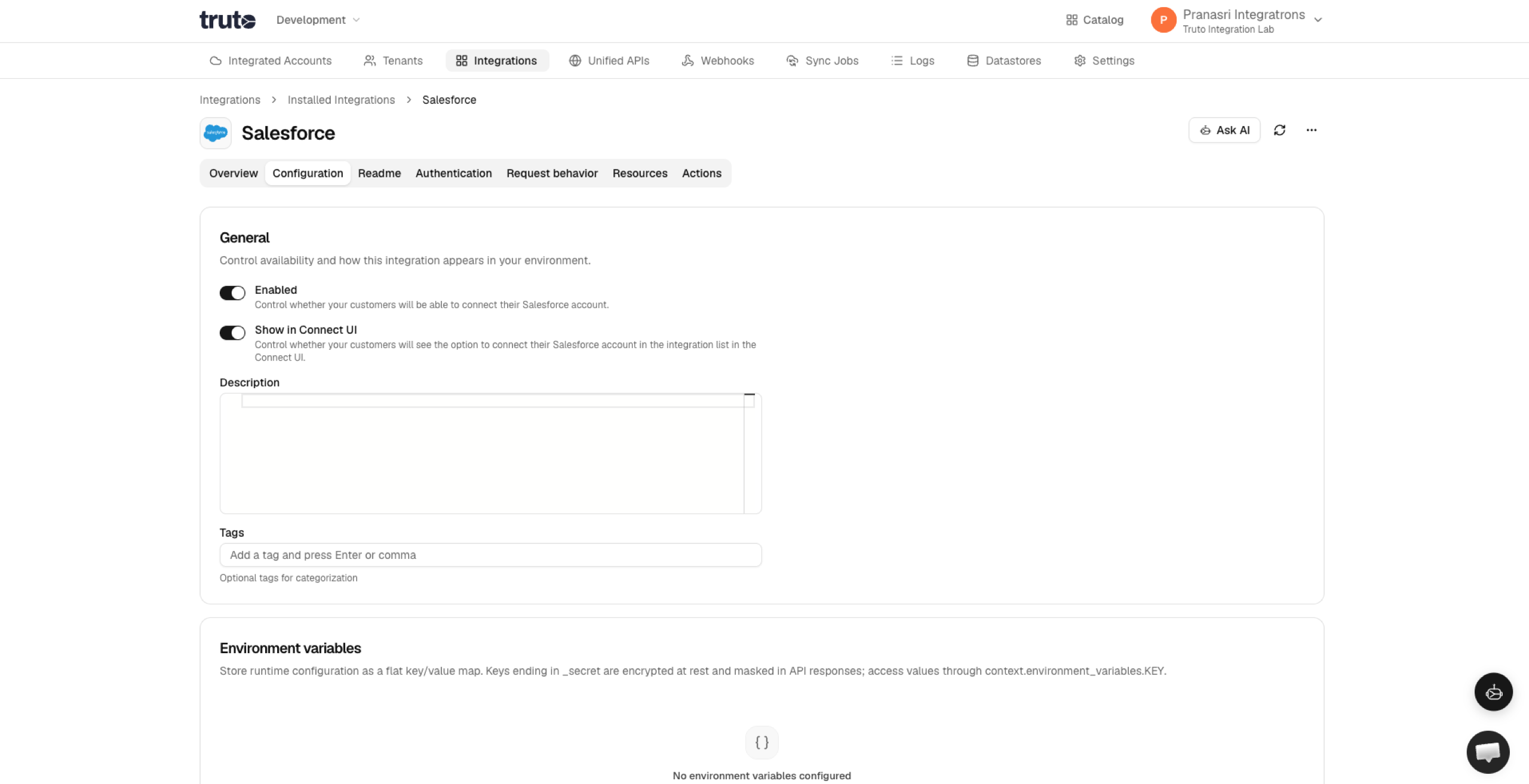The image size is (1529, 784).
Task: Go to Integrated Accounts
Action: [271, 60]
